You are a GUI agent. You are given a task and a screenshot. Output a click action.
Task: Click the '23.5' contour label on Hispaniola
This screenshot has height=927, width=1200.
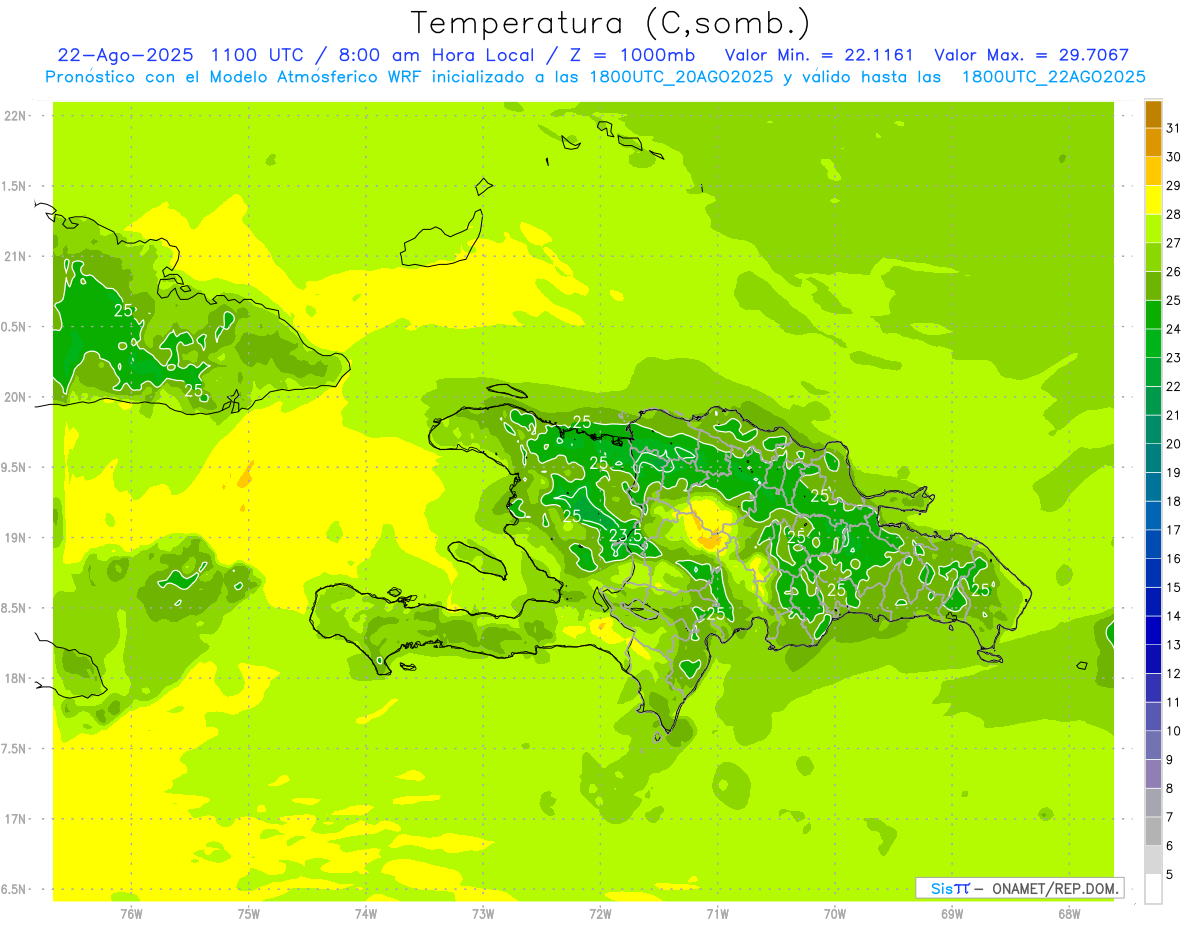(625, 536)
